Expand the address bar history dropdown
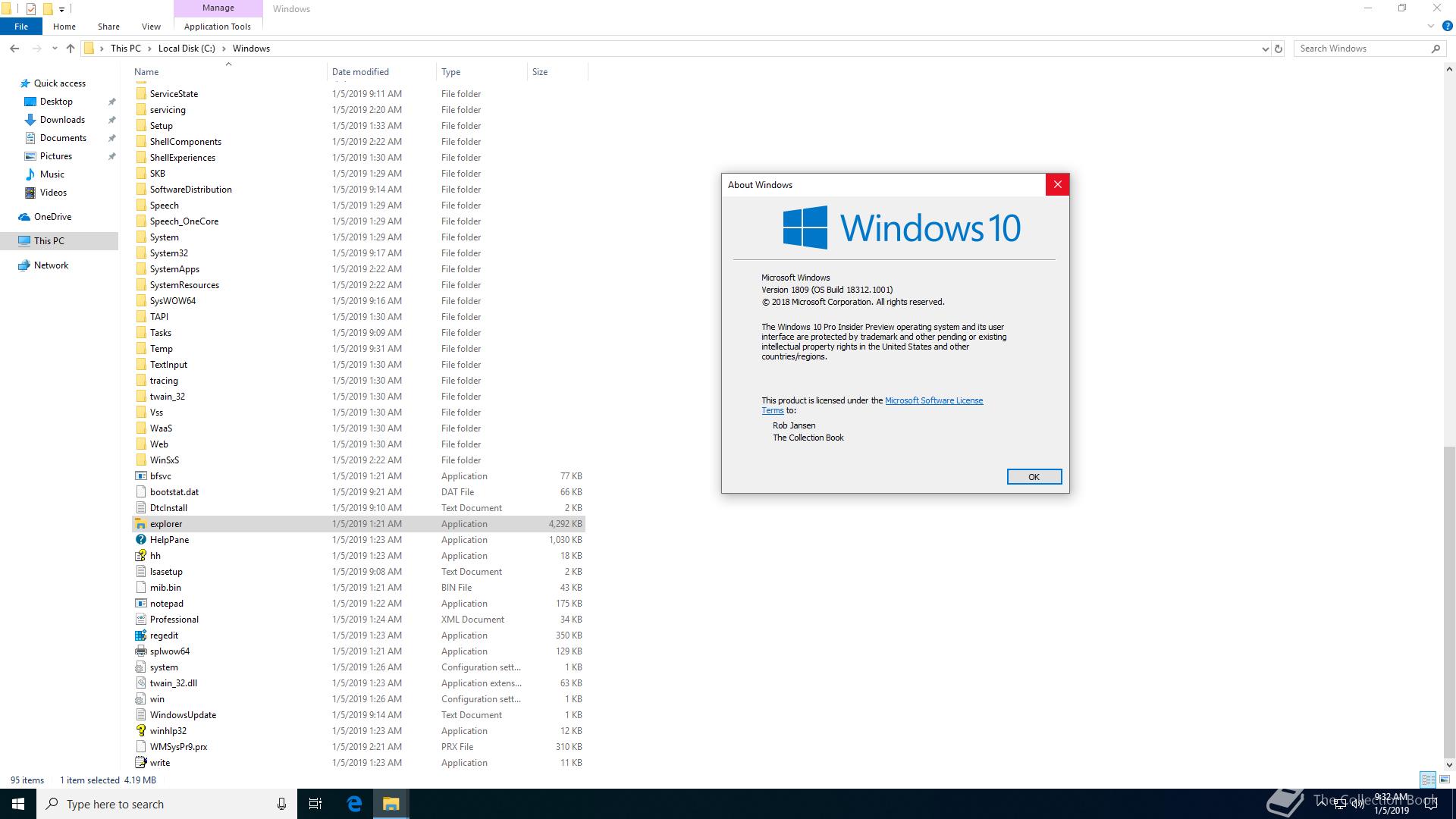The width and height of the screenshot is (1456, 819). (x=1265, y=49)
